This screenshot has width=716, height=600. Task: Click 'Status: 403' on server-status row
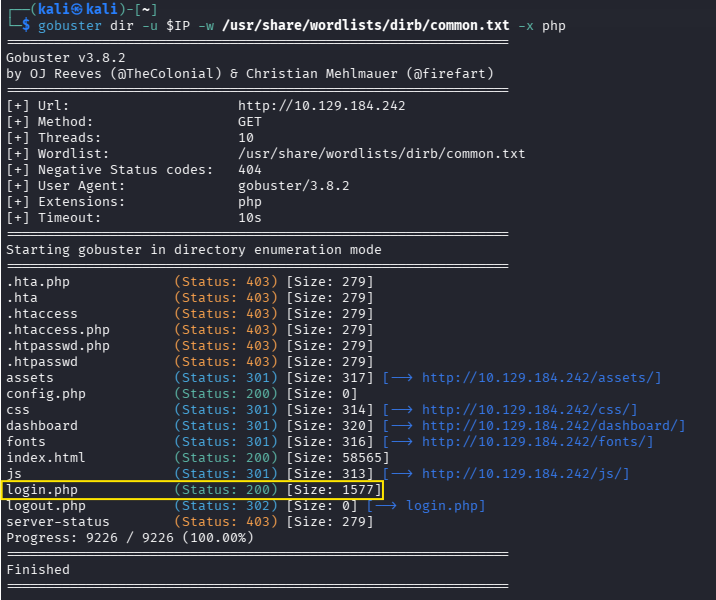226,522
